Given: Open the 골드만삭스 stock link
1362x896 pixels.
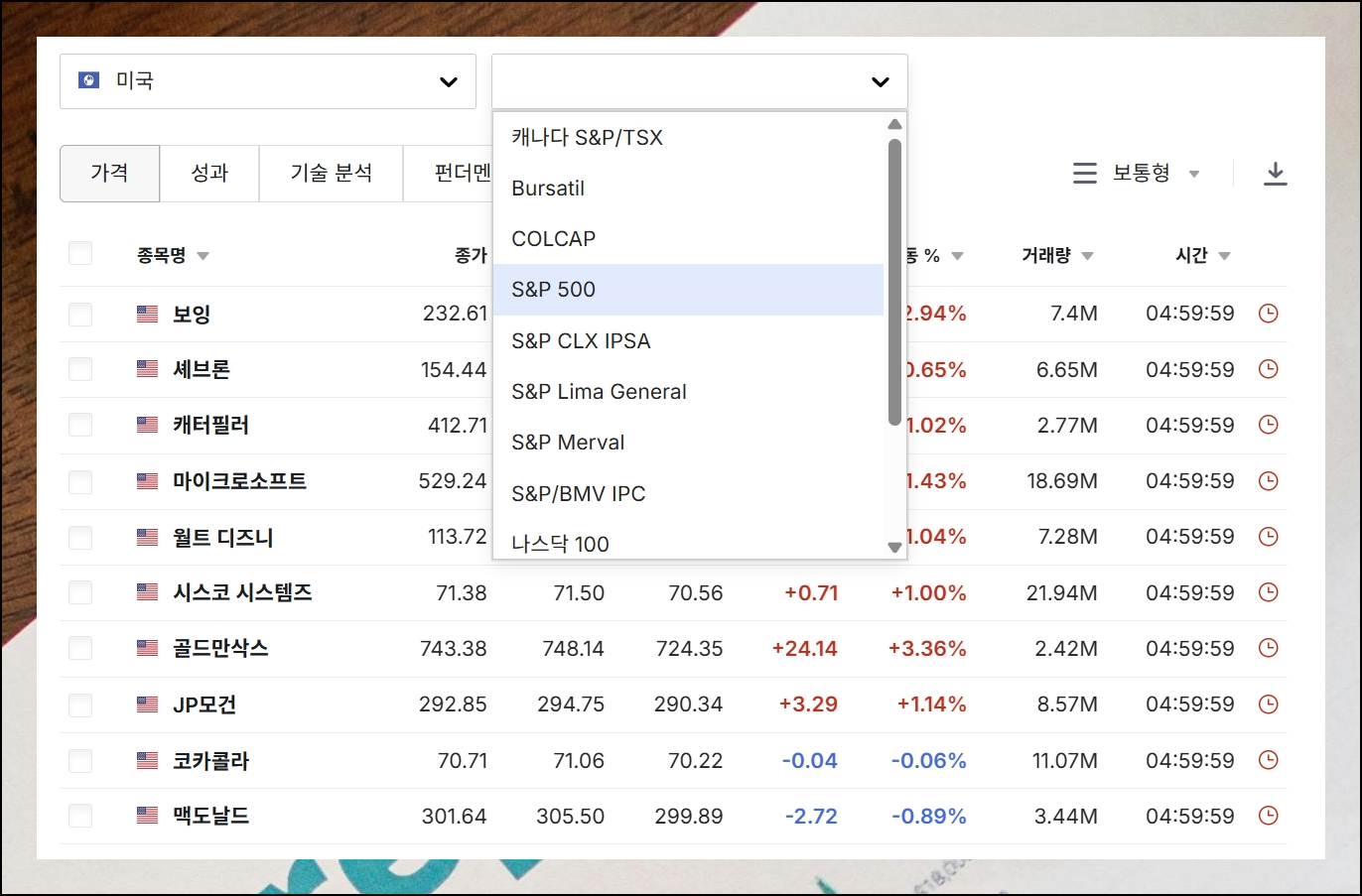Looking at the screenshot, I should (x=220, y=648).
